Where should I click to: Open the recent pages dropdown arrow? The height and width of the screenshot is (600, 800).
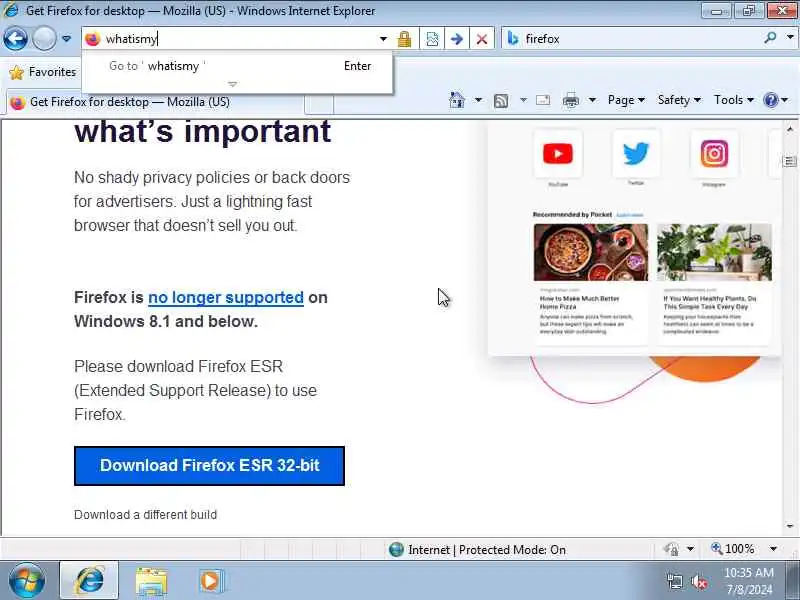click(66, 39)
